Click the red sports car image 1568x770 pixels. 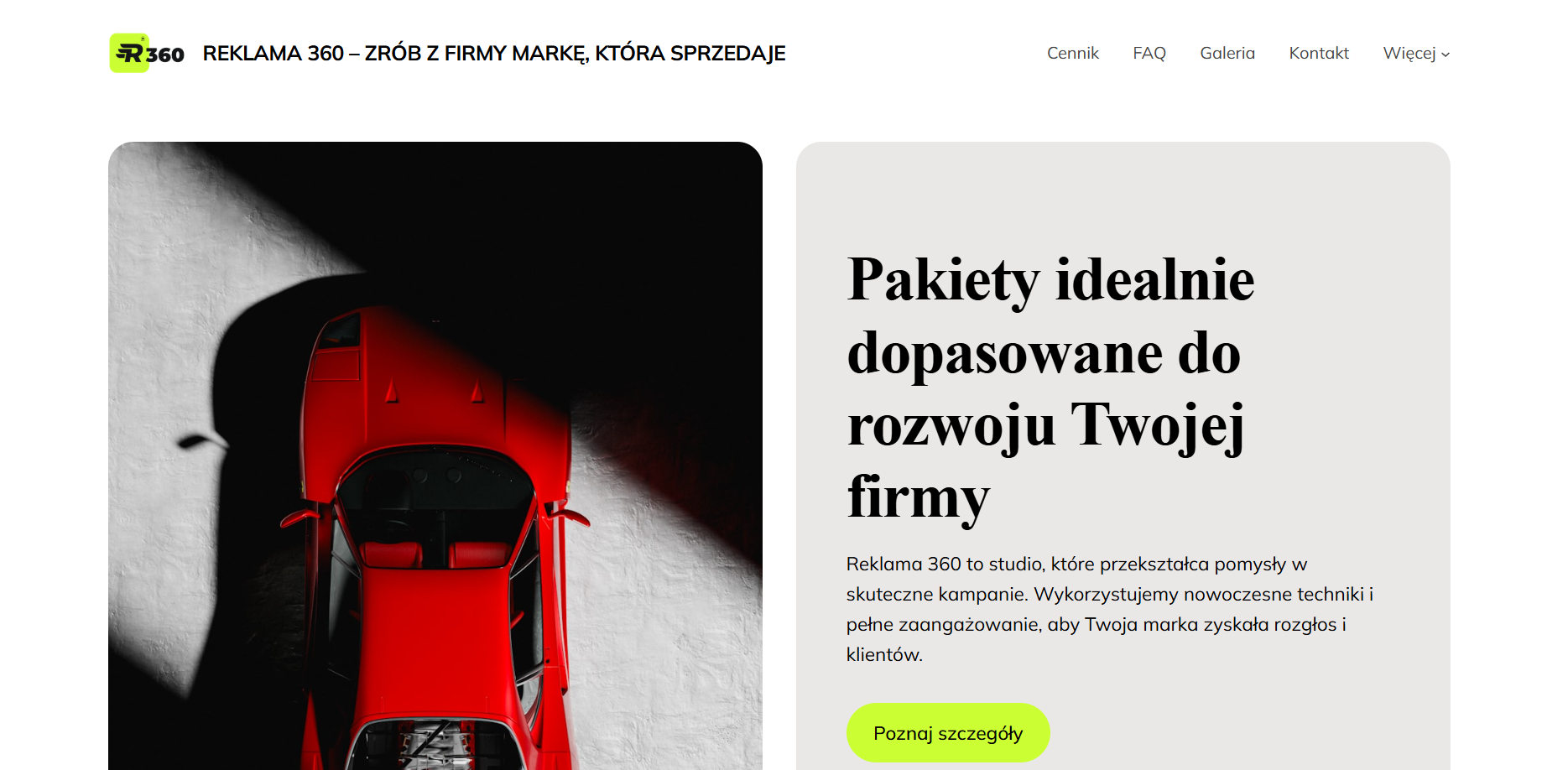coord(435,455)
